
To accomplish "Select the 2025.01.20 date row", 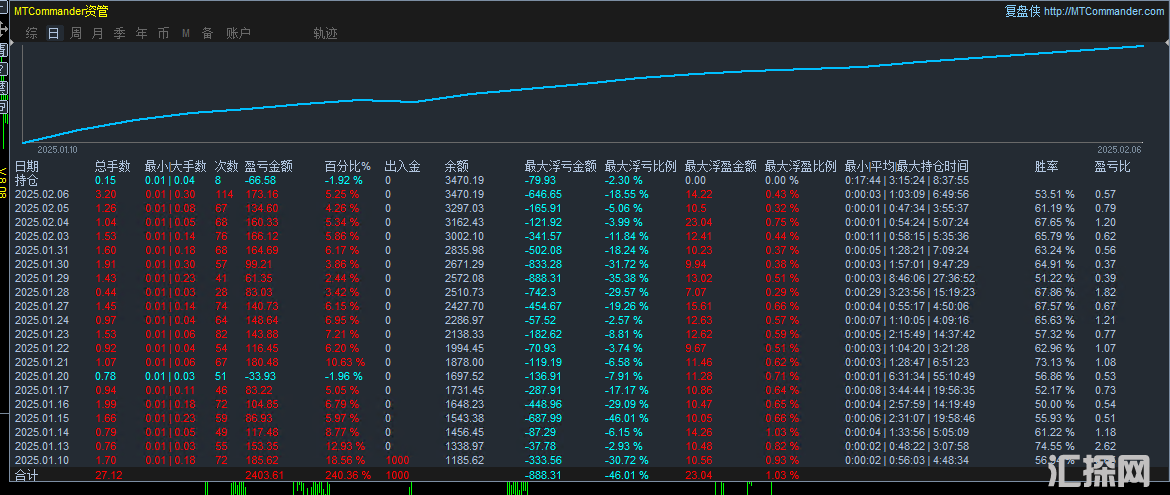I will click(43, 376).
